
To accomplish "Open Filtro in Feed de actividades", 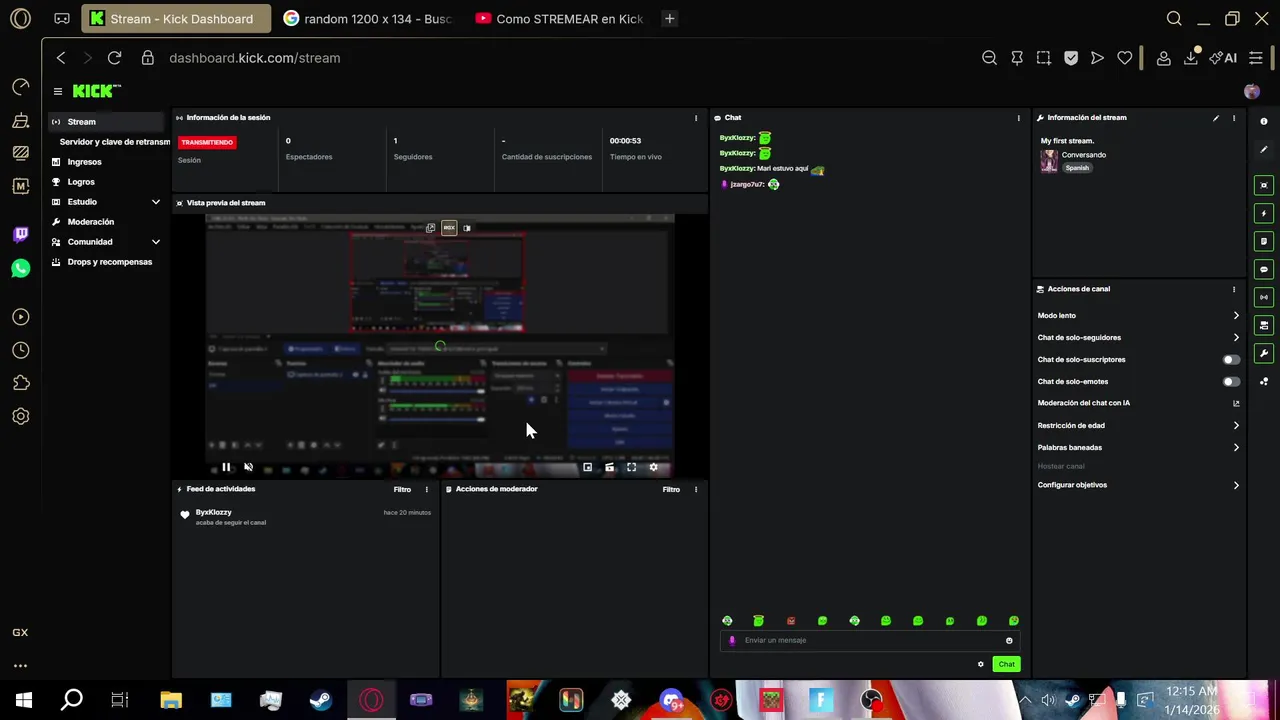I will 402,489.
